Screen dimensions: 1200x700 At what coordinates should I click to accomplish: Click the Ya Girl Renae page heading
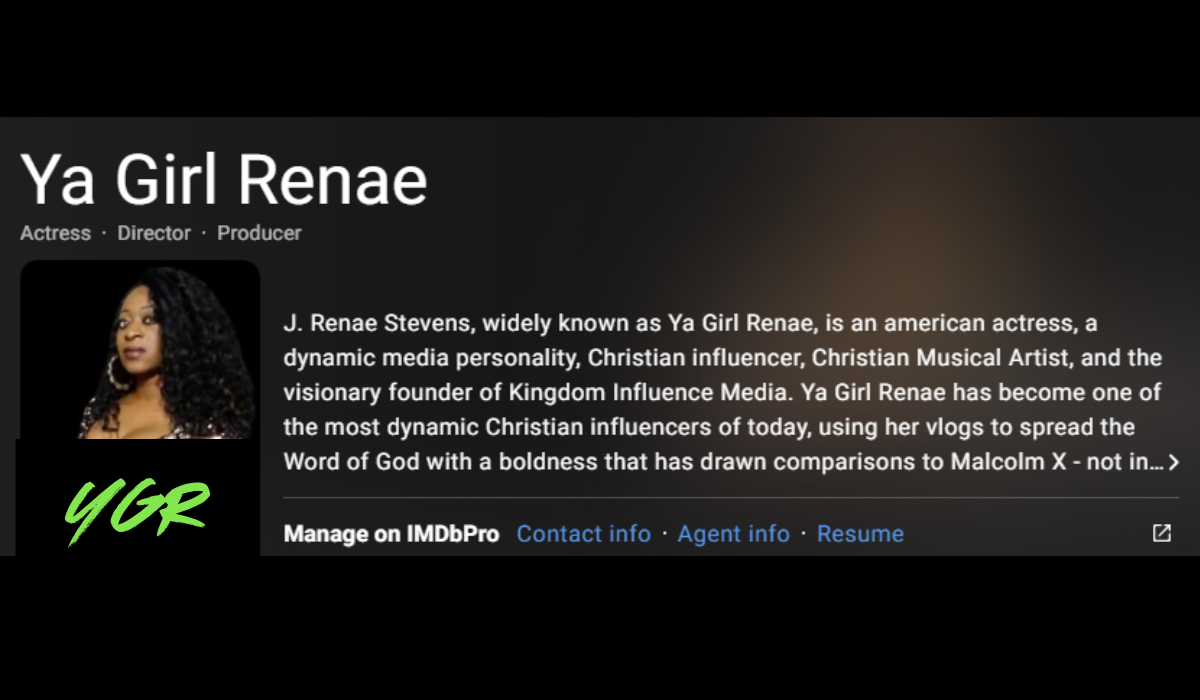223,180
